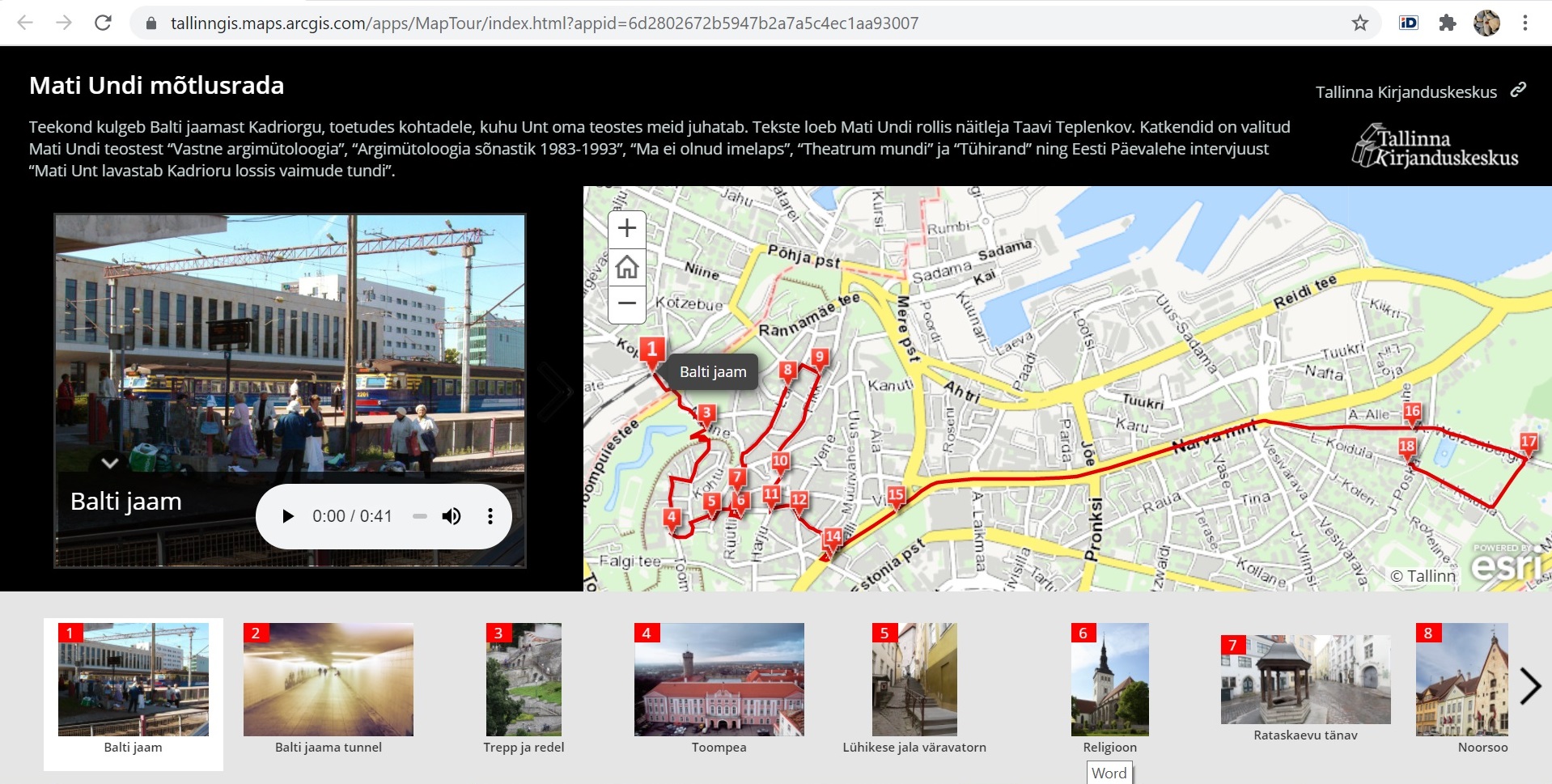Open the share link icon
Screen dimensions: 1552x784
tap(1518, 90)
